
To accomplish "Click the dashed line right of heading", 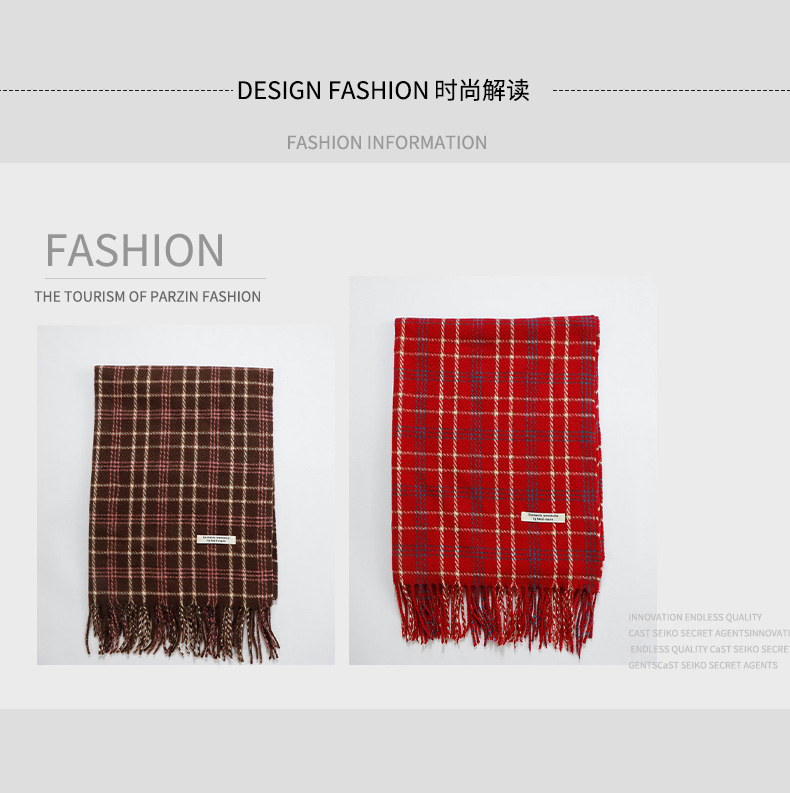I will click(671, 91).
